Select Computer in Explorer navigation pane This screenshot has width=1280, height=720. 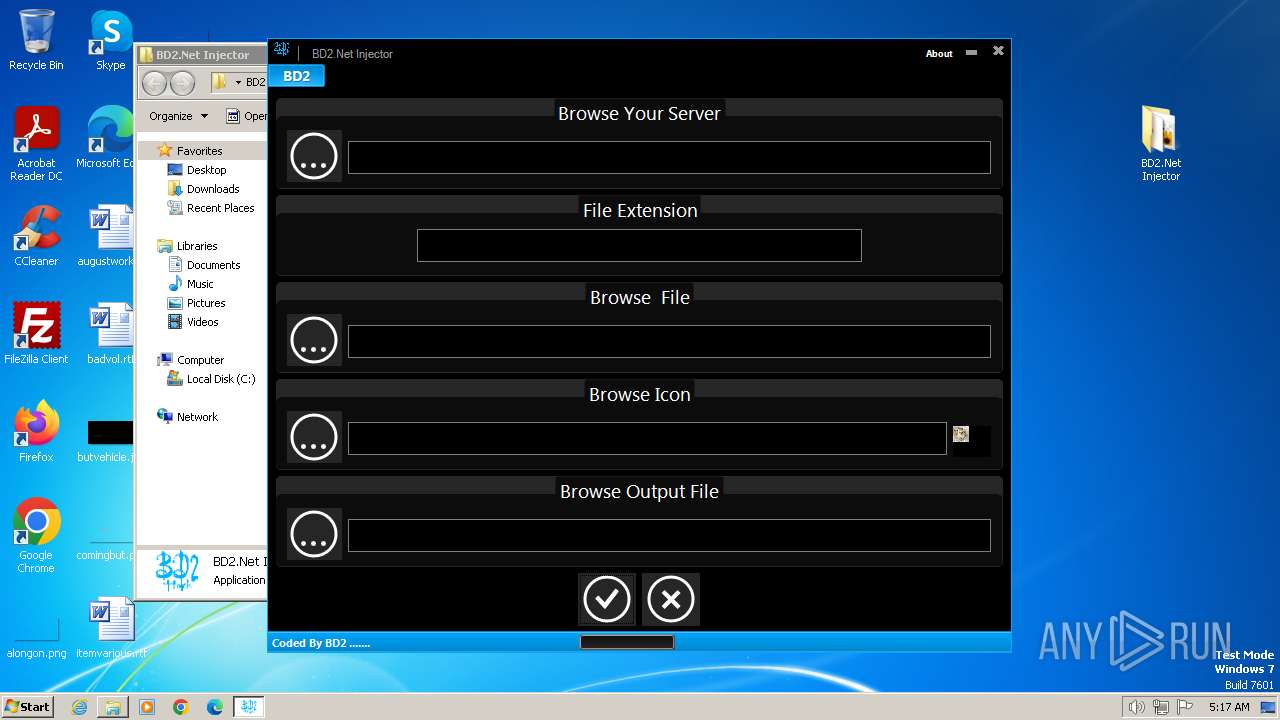point(200,360)
